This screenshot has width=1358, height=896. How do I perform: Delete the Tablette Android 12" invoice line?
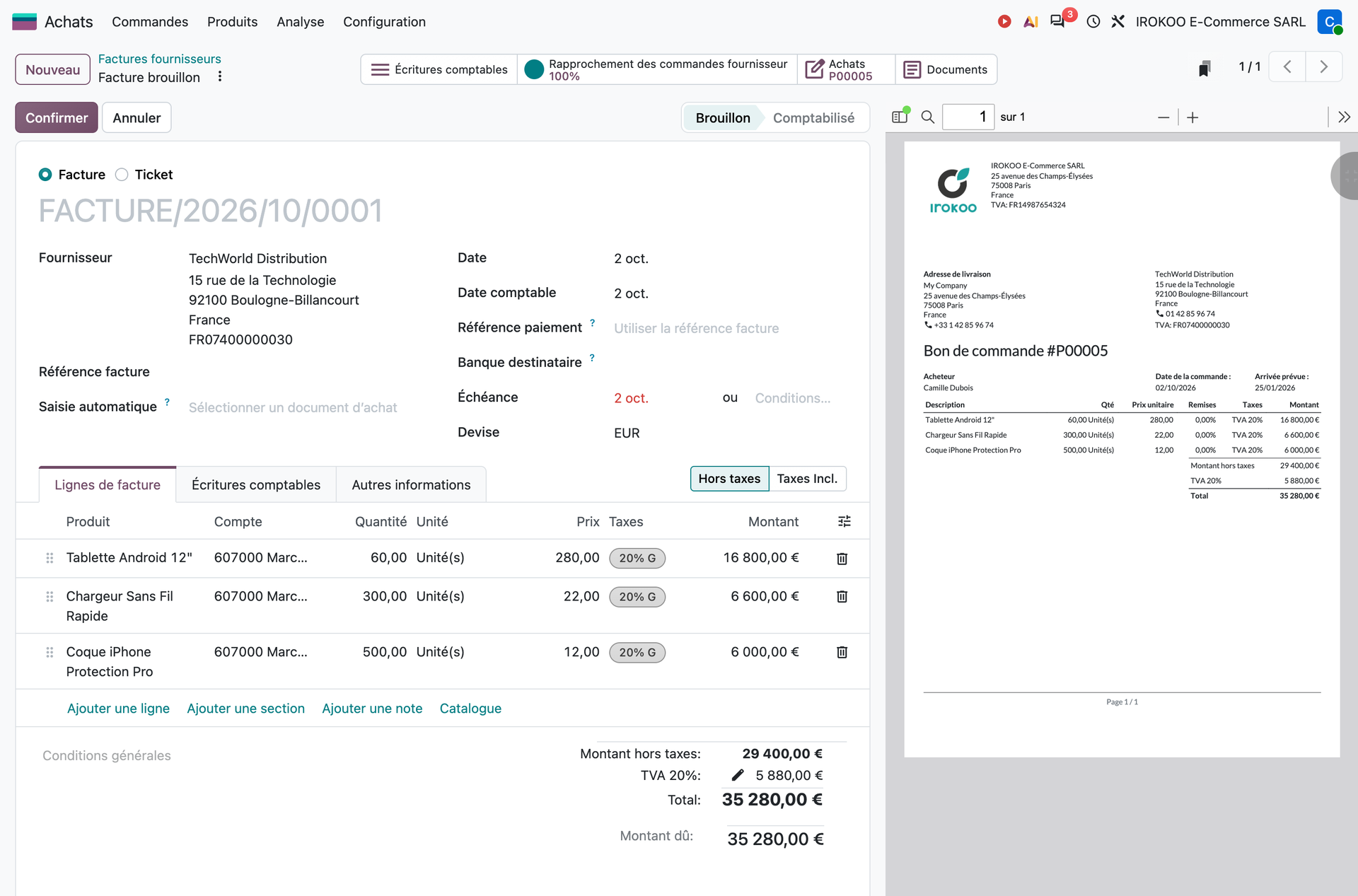pos(842,559)
